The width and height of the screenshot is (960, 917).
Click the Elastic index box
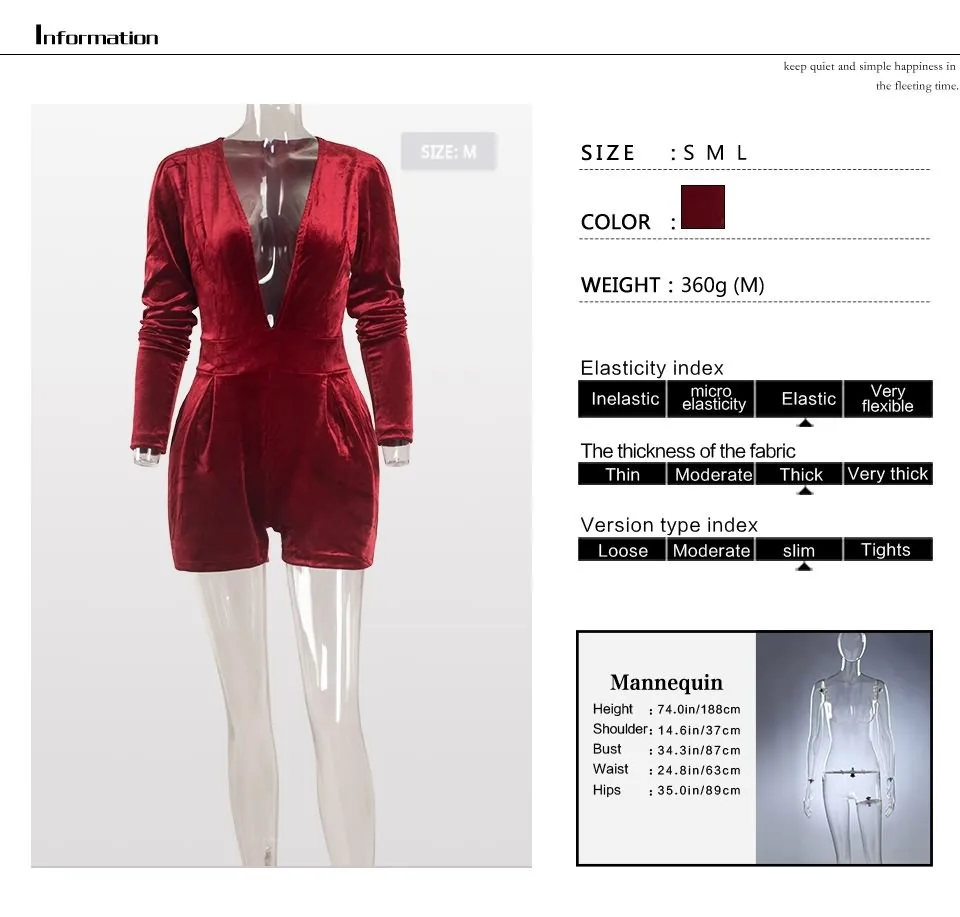(800, 399)
